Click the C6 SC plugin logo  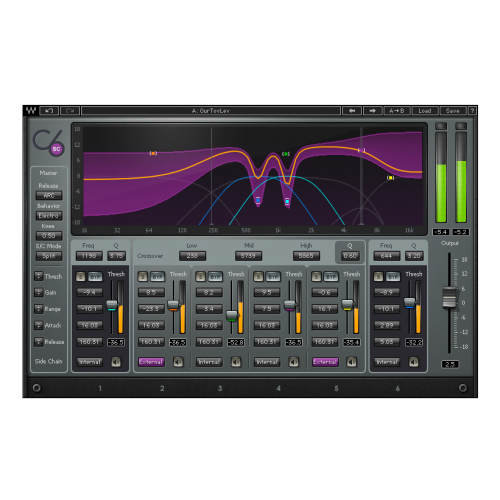[49, 143]
